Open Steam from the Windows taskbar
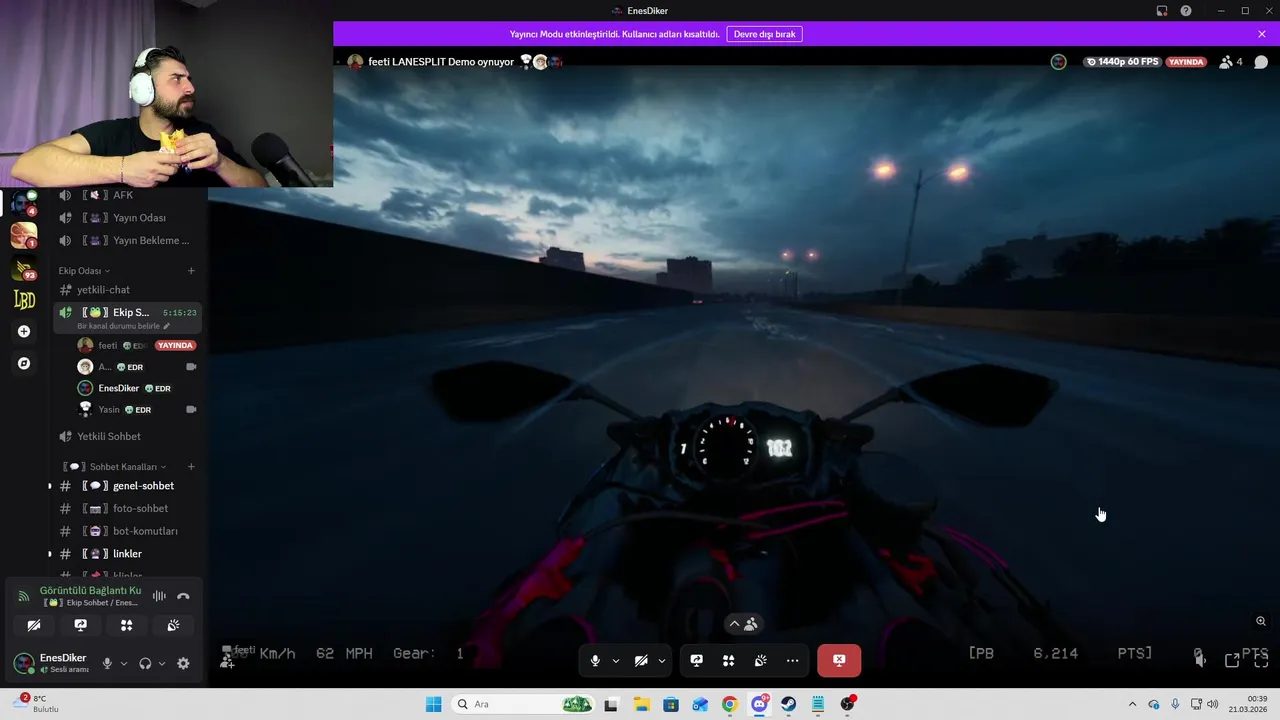This screenshot has width=1280, height=720. coord(789,704)
